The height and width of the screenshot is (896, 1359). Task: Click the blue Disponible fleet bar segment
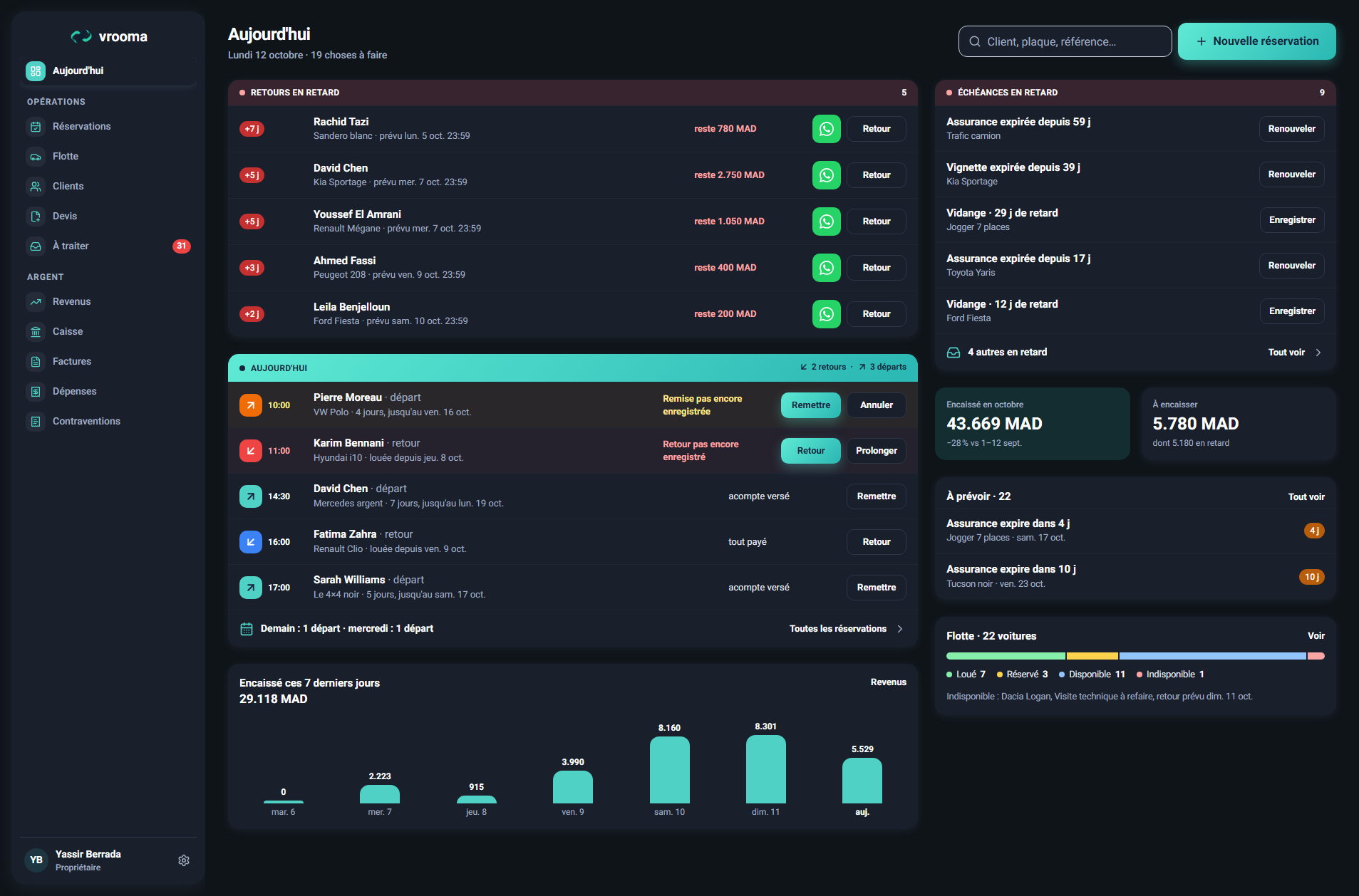(x=1213, y=656)
